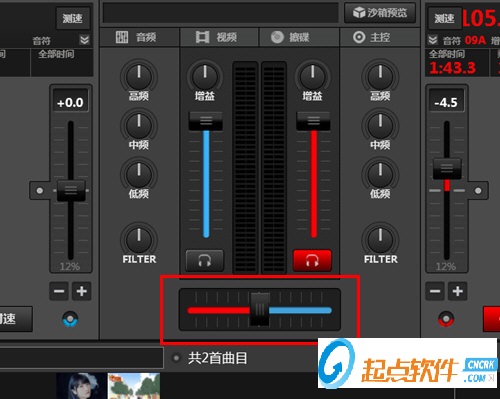This screenshot has height=399, width=500.
Task: Click the left deck 测速 BPM button
Action: (73, 18)
